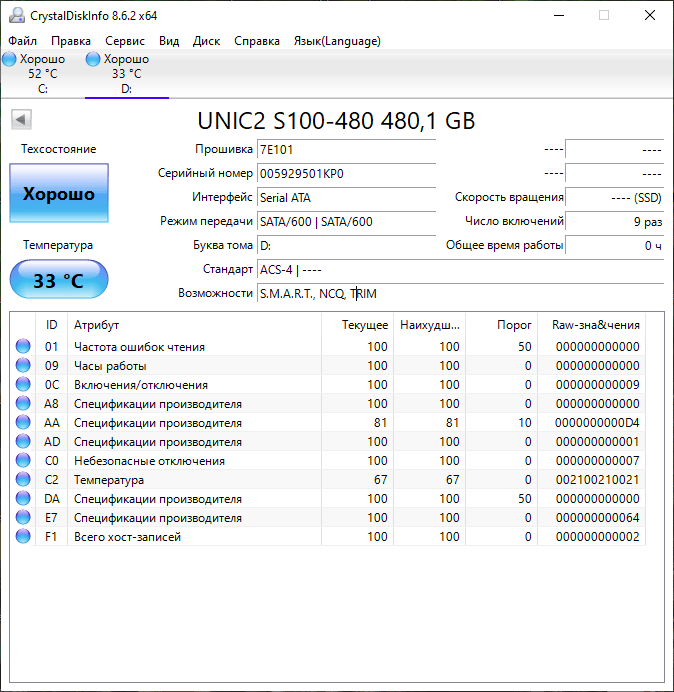Click status orb for attribute F1
Screen dimensions: 674x692
click(23, 536)
